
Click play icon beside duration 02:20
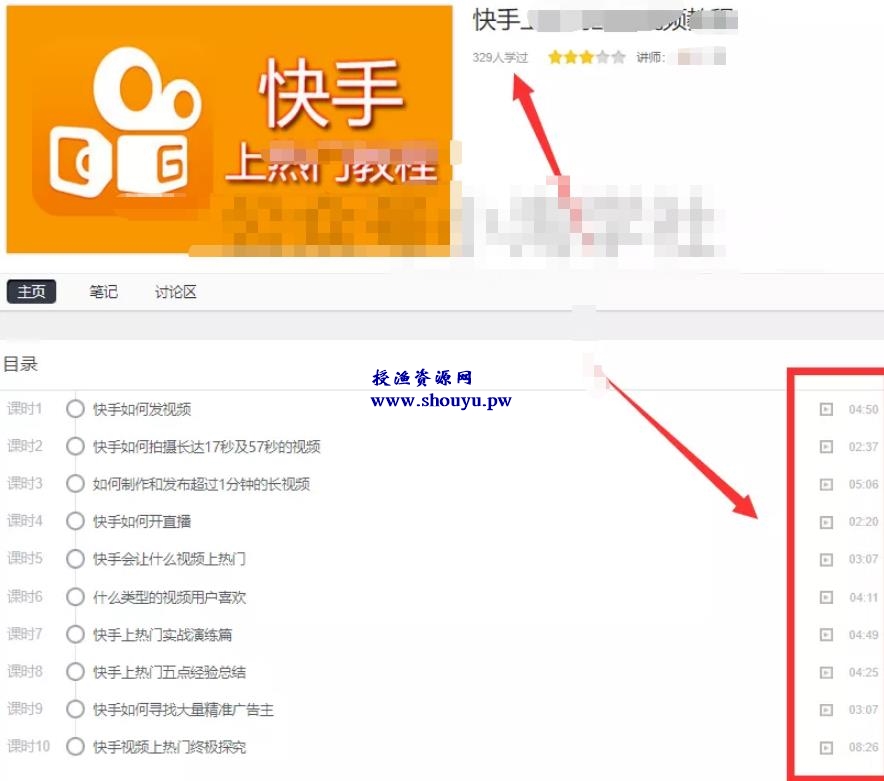click(x=826, y=522)
